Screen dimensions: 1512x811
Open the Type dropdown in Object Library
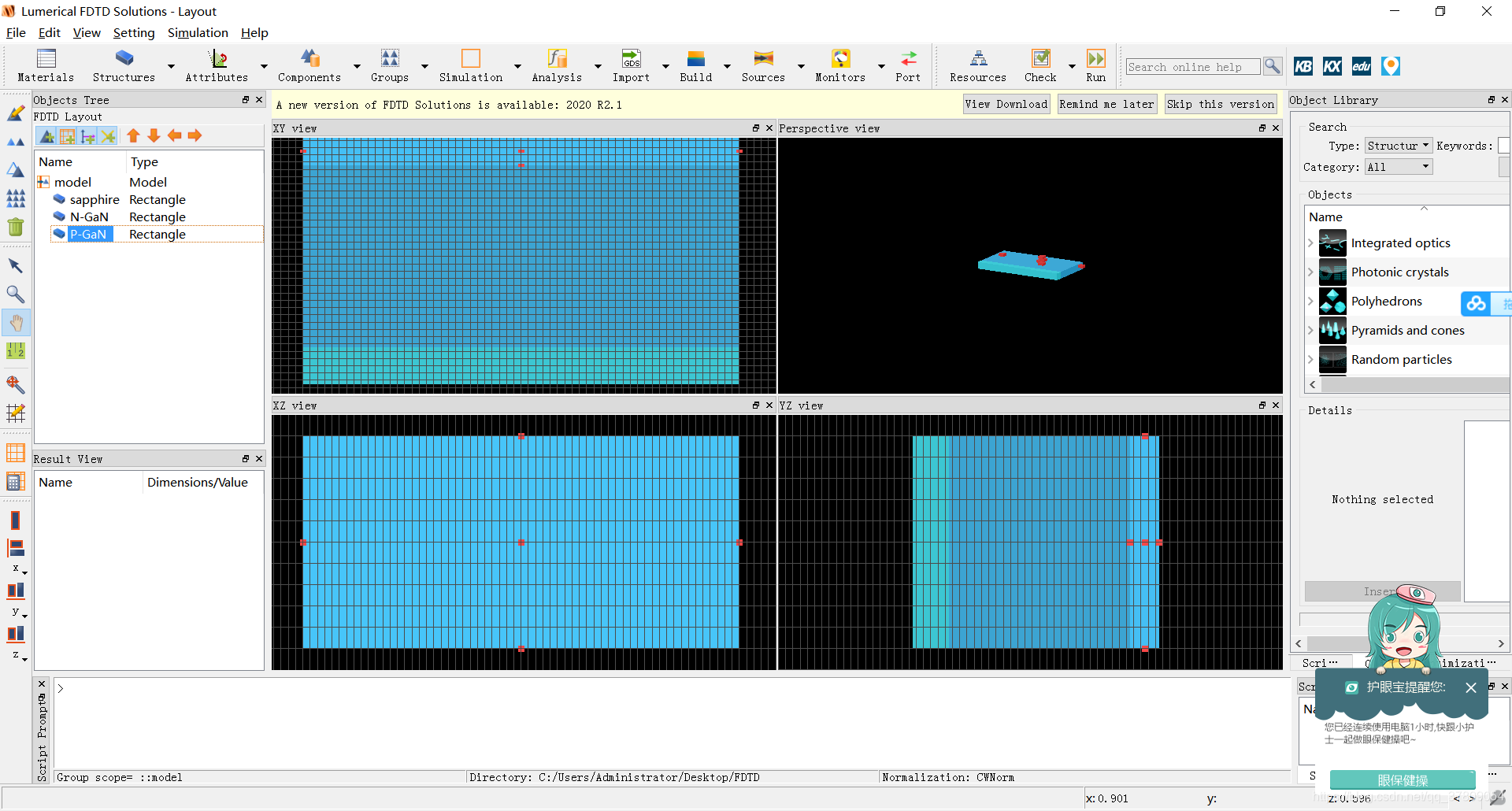tap(1398, 146)
